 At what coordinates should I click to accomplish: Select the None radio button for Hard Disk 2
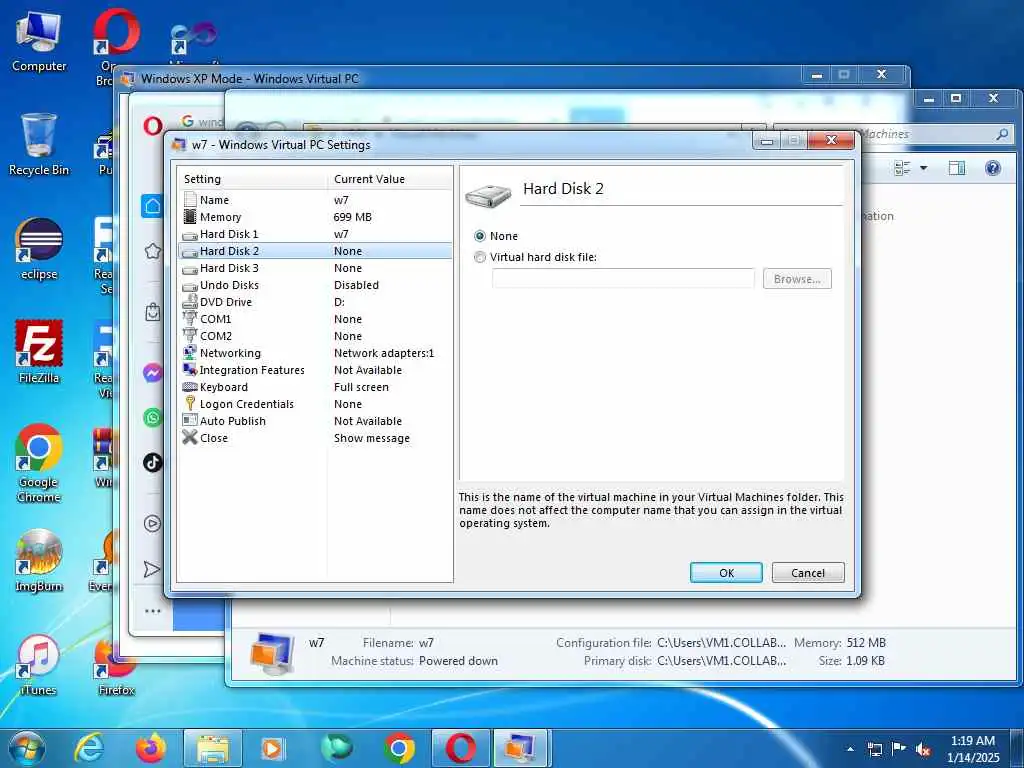click(x=480, y=236)
